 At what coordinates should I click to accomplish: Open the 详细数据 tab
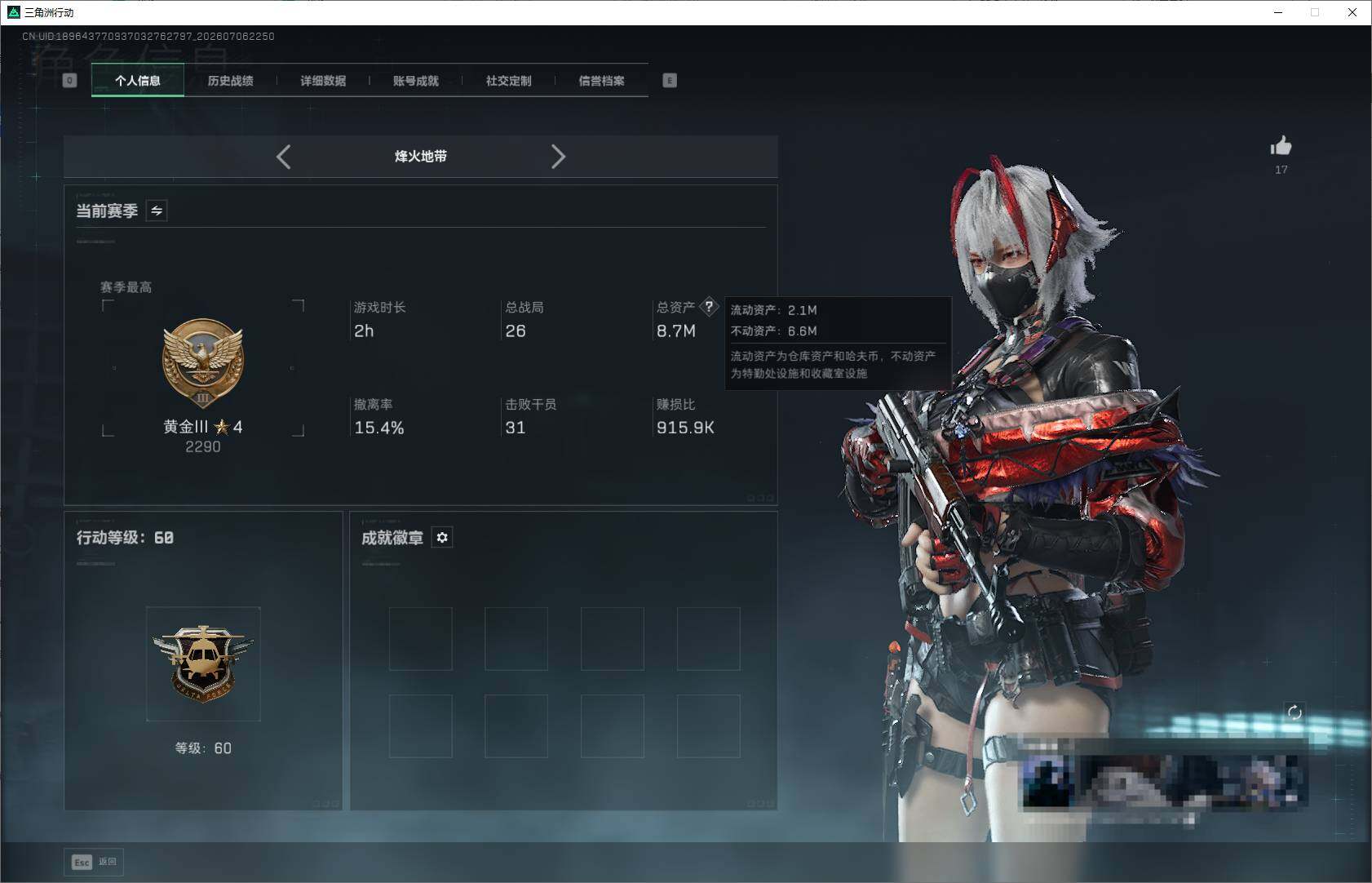(x=323, y=80)
